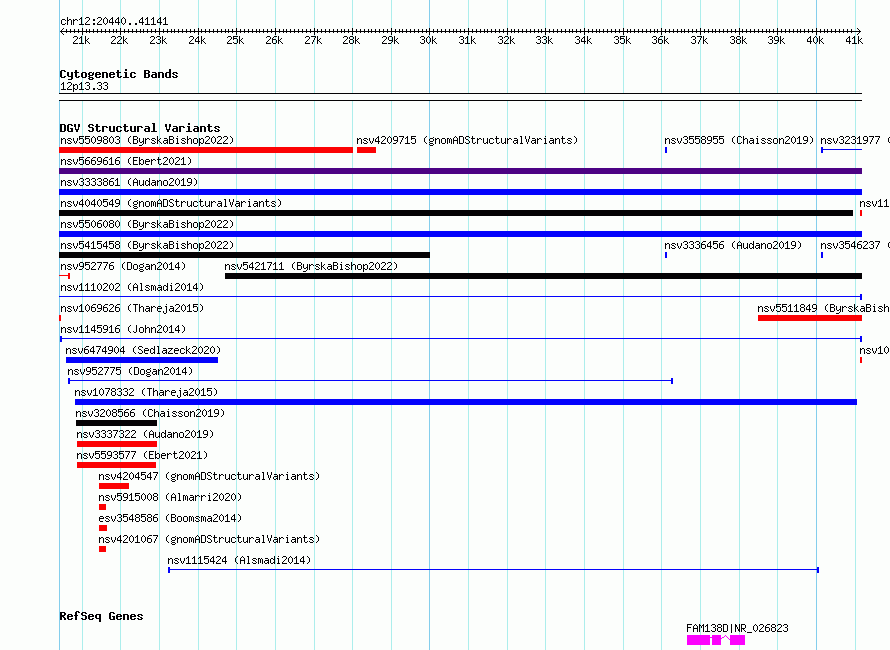Select nsv3336456 (Audano2019) label
890x650 pixels.
point(733,245)
